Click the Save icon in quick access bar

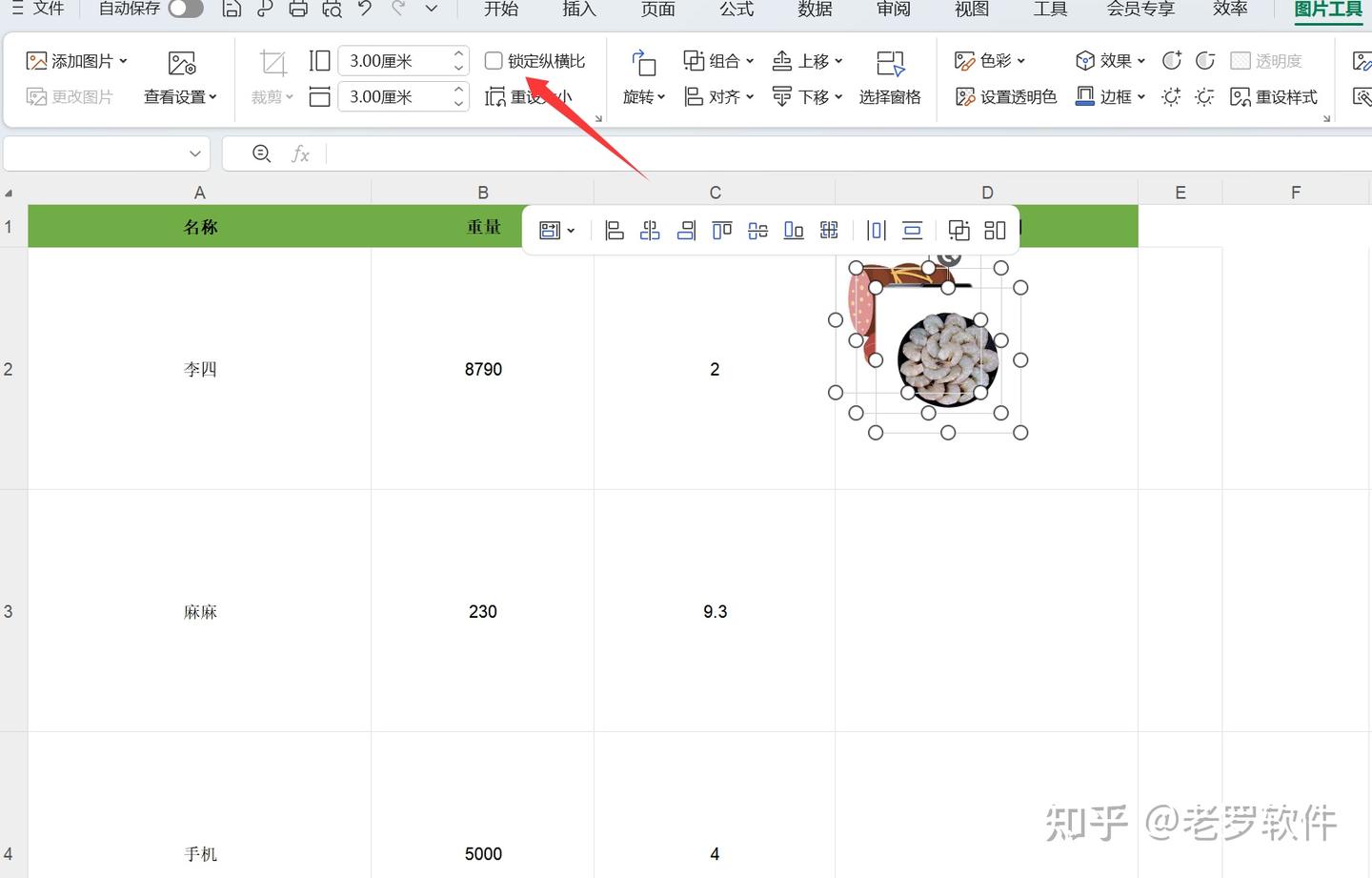[231, 9]
